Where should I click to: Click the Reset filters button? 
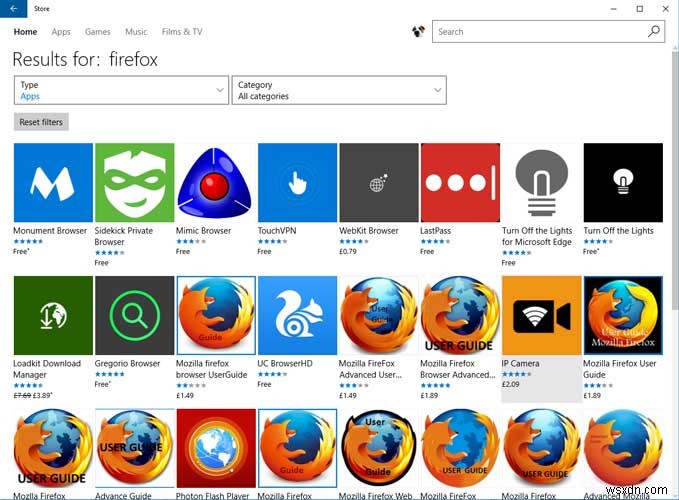(41, 122)
